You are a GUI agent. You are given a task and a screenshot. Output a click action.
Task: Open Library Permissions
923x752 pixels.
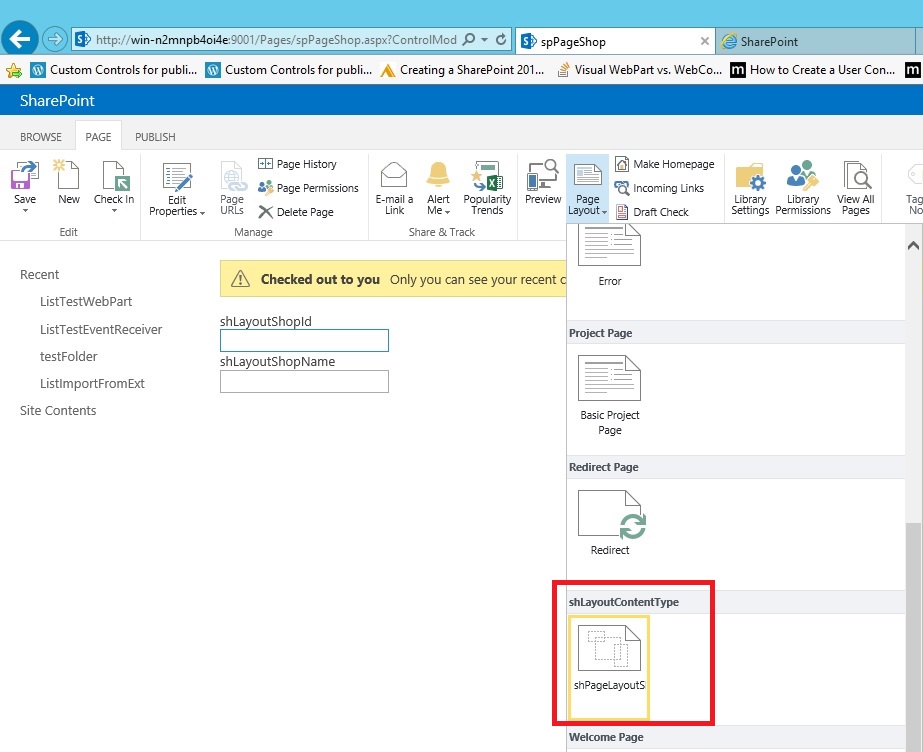pos(803,188)
